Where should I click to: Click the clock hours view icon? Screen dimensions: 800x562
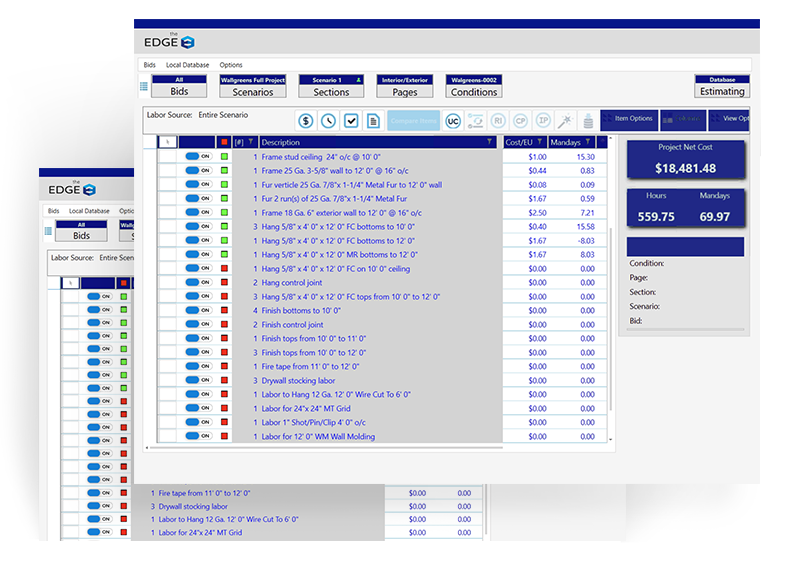329,121
